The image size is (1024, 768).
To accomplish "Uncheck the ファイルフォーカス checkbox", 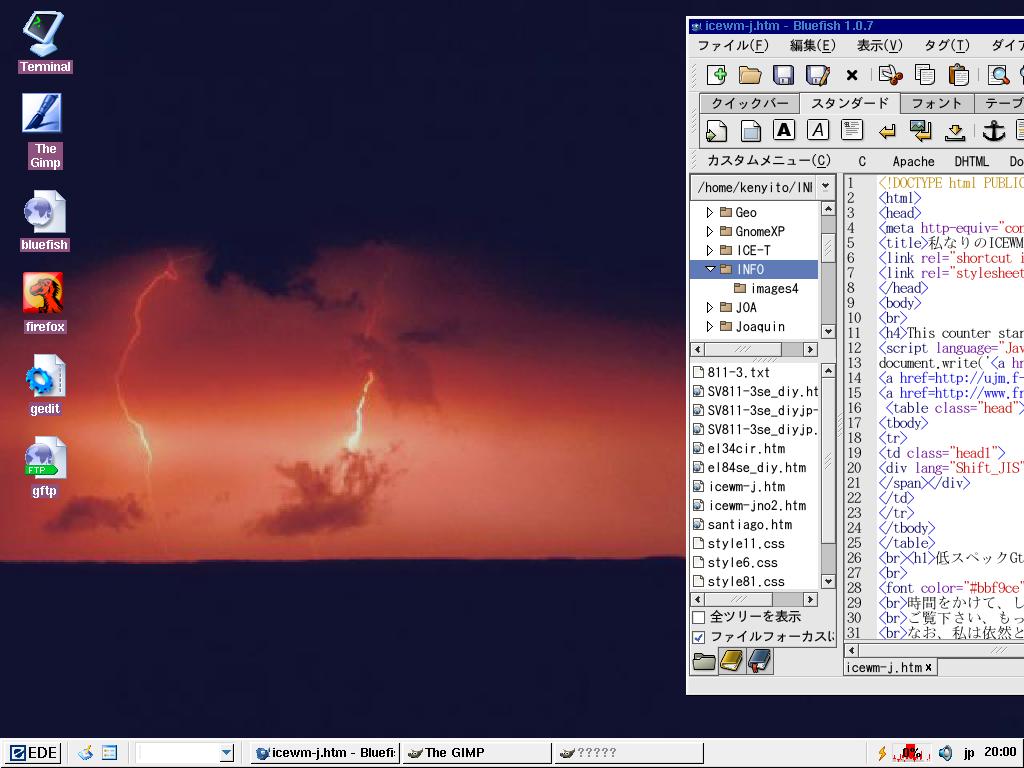I will click(699, 637).
